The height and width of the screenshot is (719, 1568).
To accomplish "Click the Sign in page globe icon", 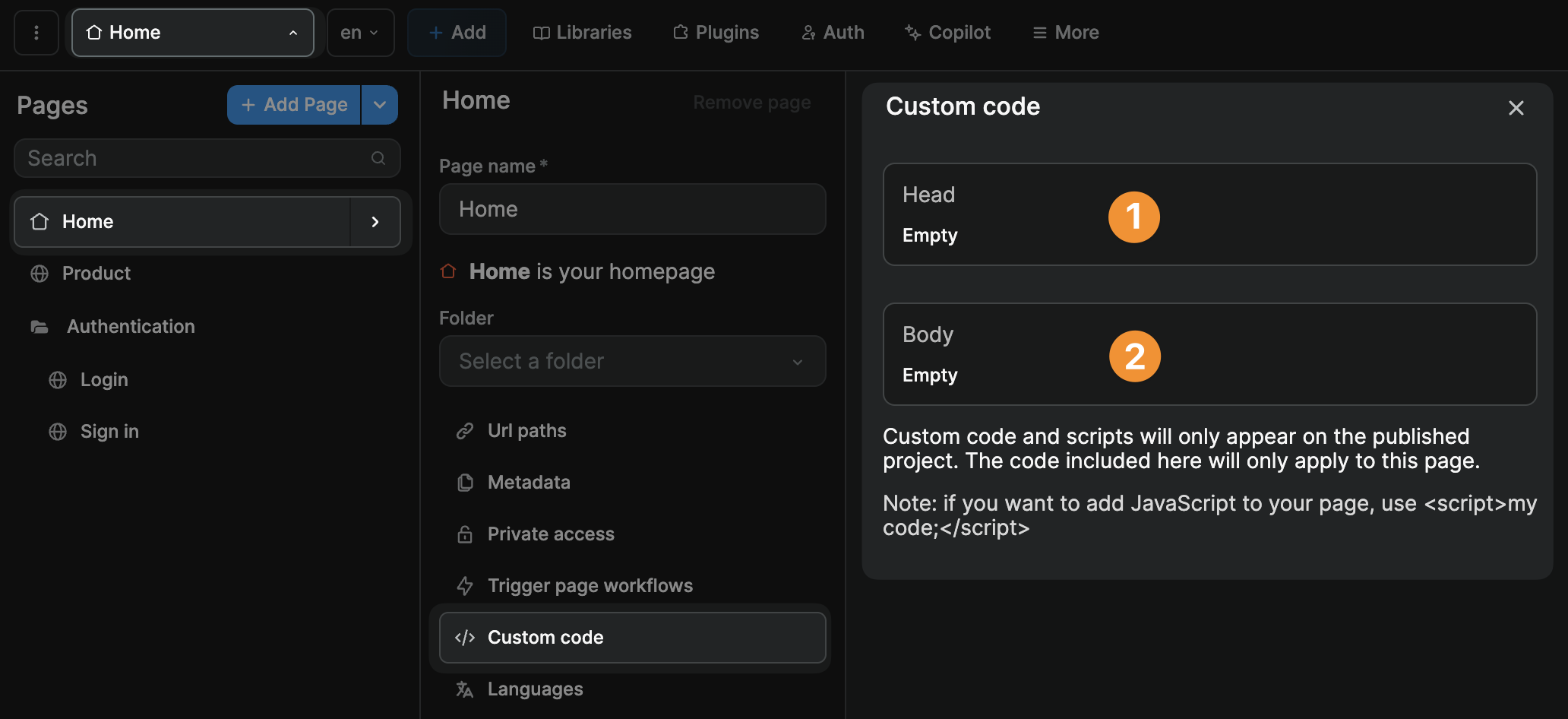I will pos(58,431).
